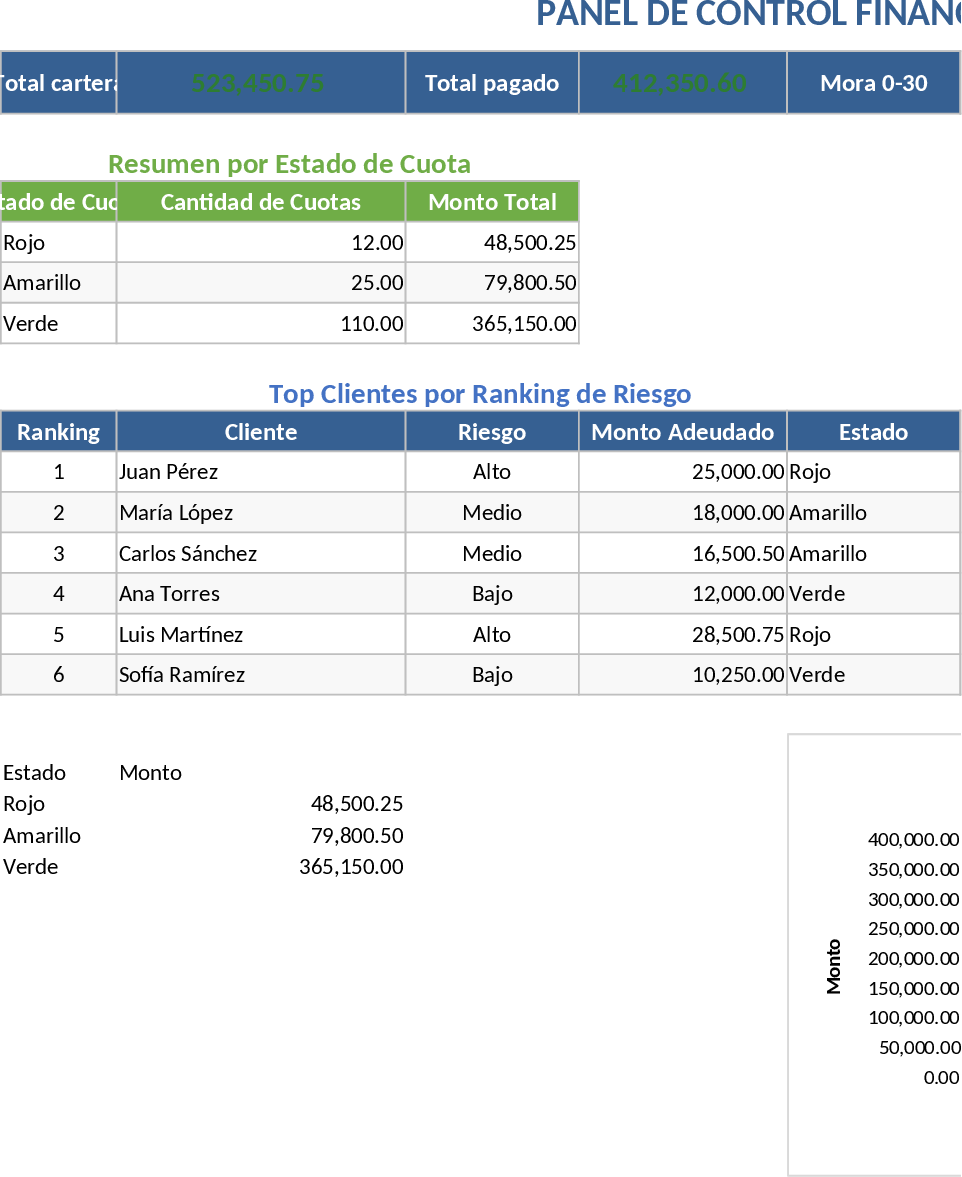Screen dimensions: 962x1177
Task: Select the green "Monto Total" column header
Action: [491, 202]
